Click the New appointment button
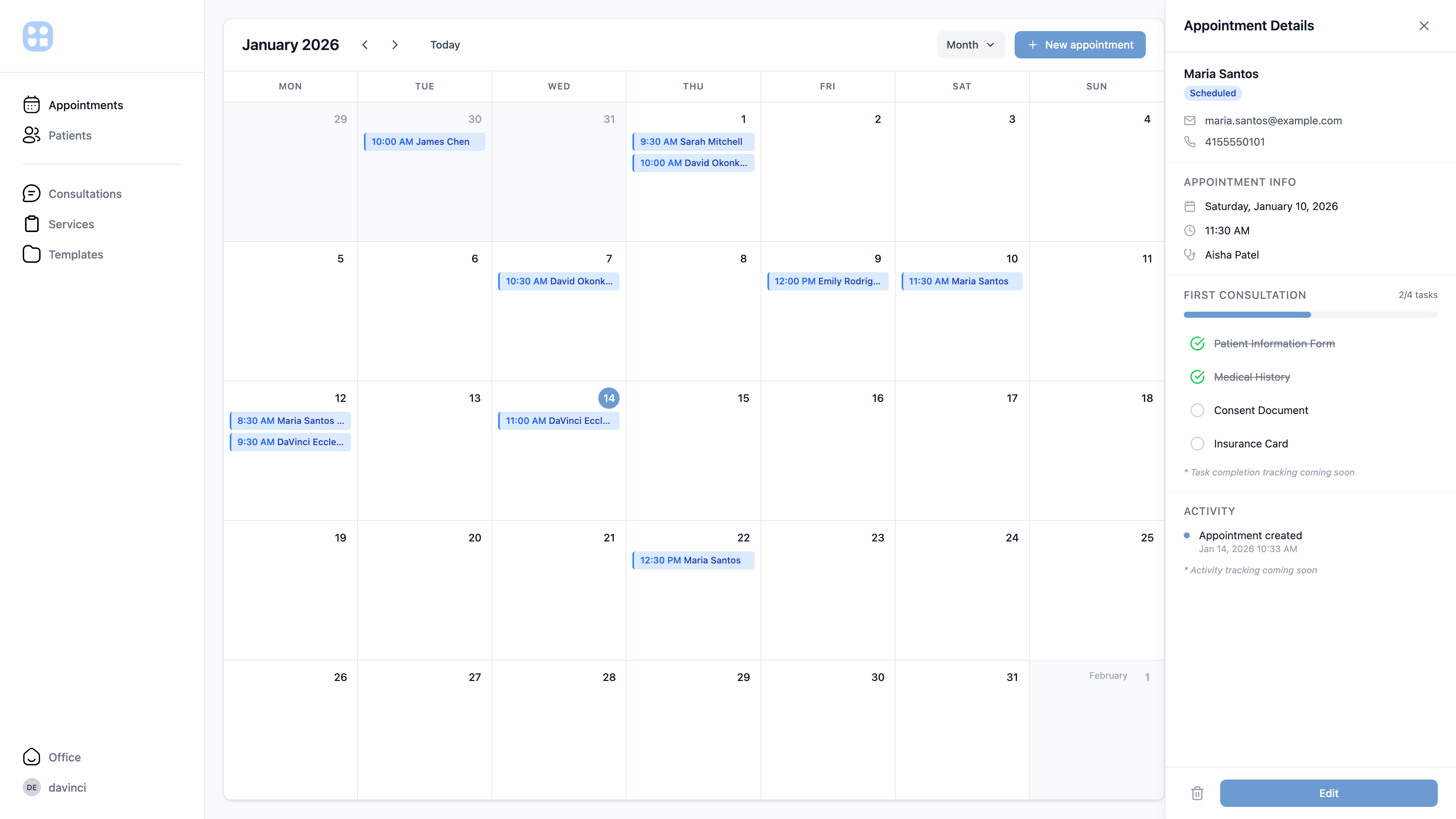1456x819 pixels. pos(1079,45)
